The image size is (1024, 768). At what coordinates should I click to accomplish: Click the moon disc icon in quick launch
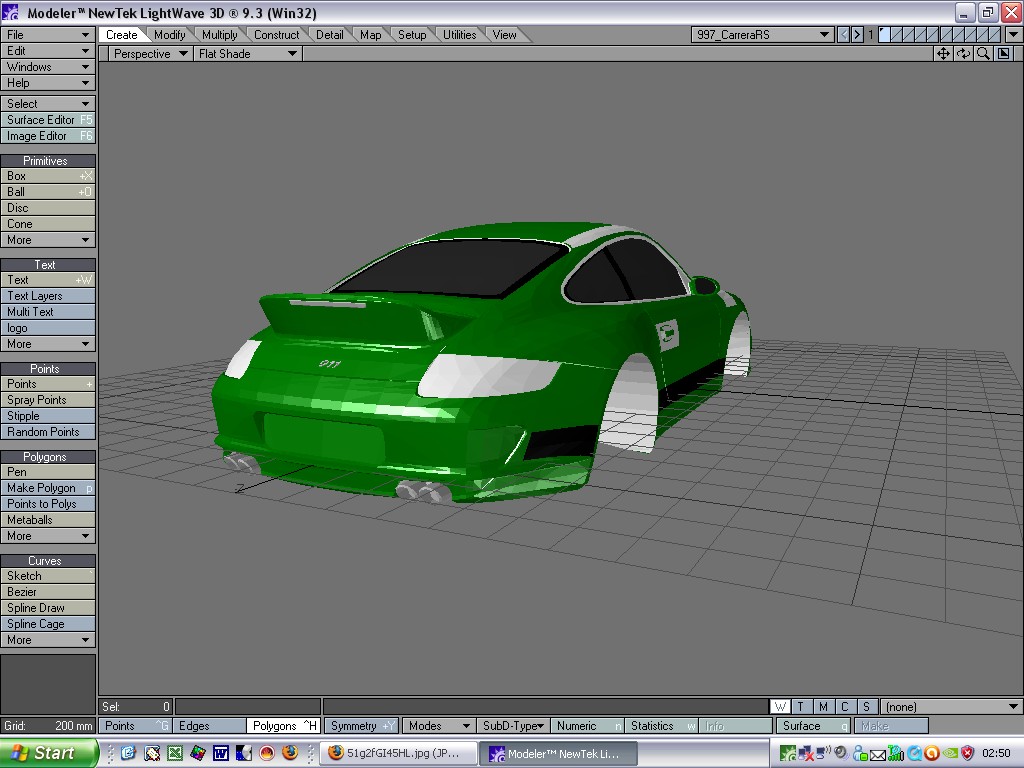pyautogui.click(x=244, y=753)
